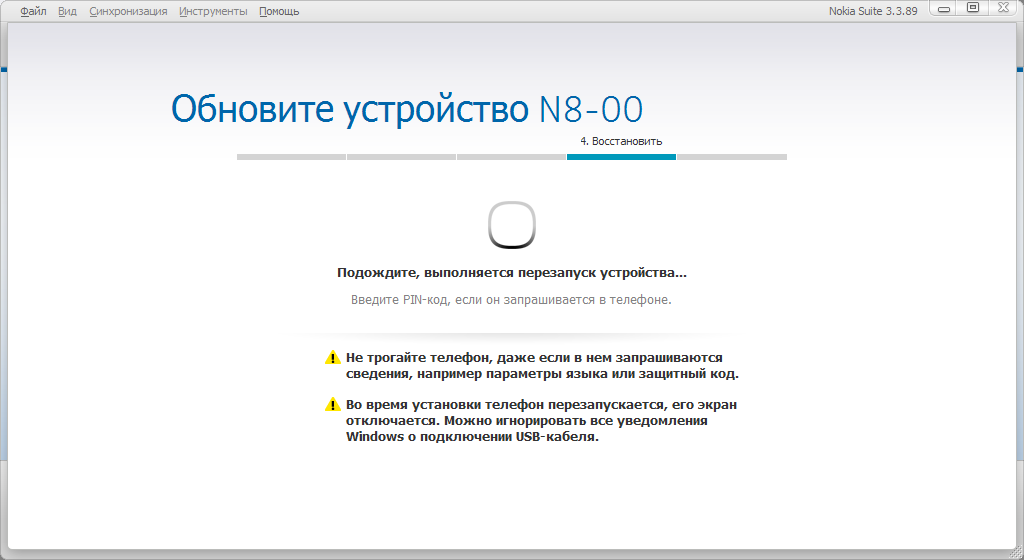Image resolution: width=1024 pixels, height=560 pixels.
Task: Click the 'Обновите устройство N8-00' heading
Action: (407, 109)
